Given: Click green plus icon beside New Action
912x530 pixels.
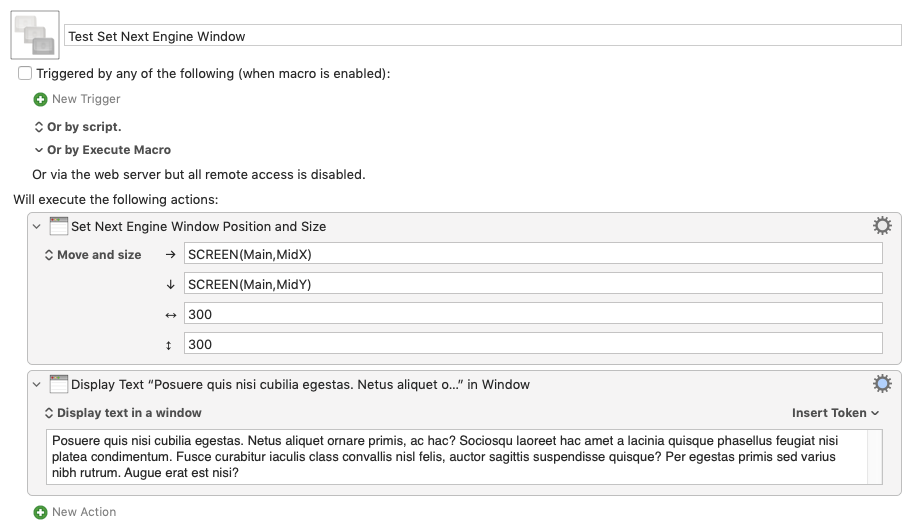Looking at the screenshot, I should [x=40, y=512].
